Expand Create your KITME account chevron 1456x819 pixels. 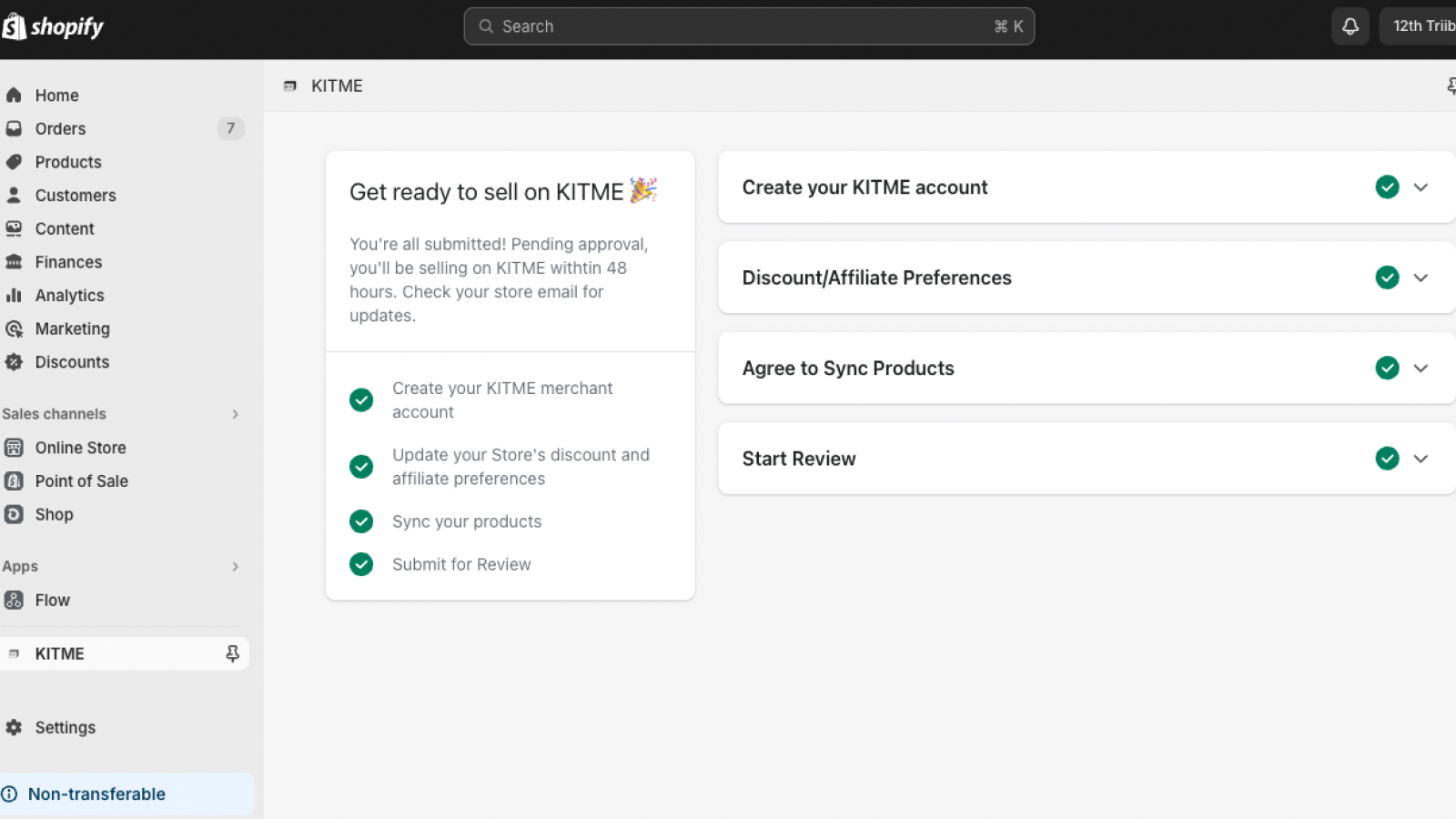coord(1421,187)
